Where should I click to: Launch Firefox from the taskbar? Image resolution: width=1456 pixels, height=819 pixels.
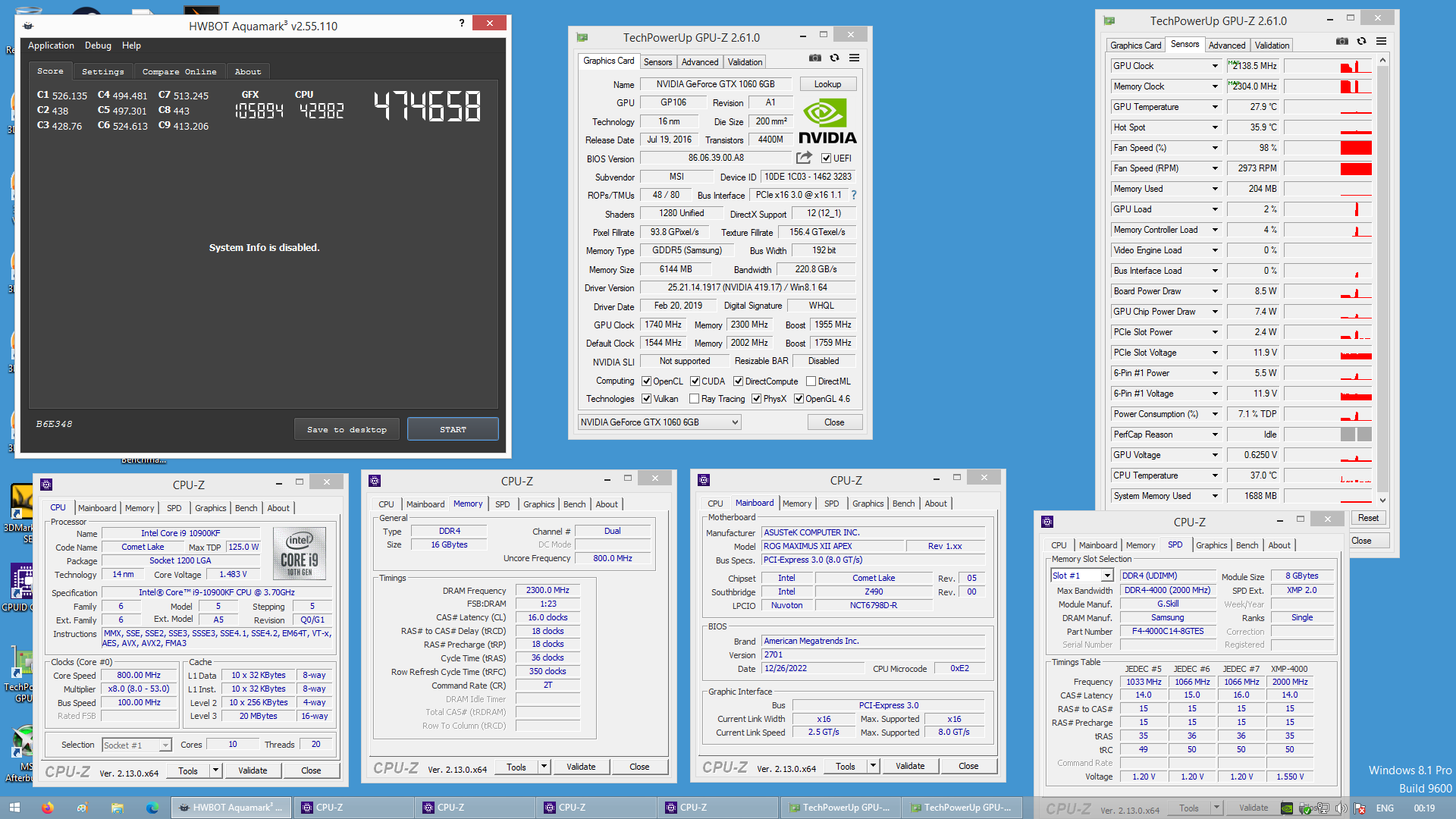47,808
